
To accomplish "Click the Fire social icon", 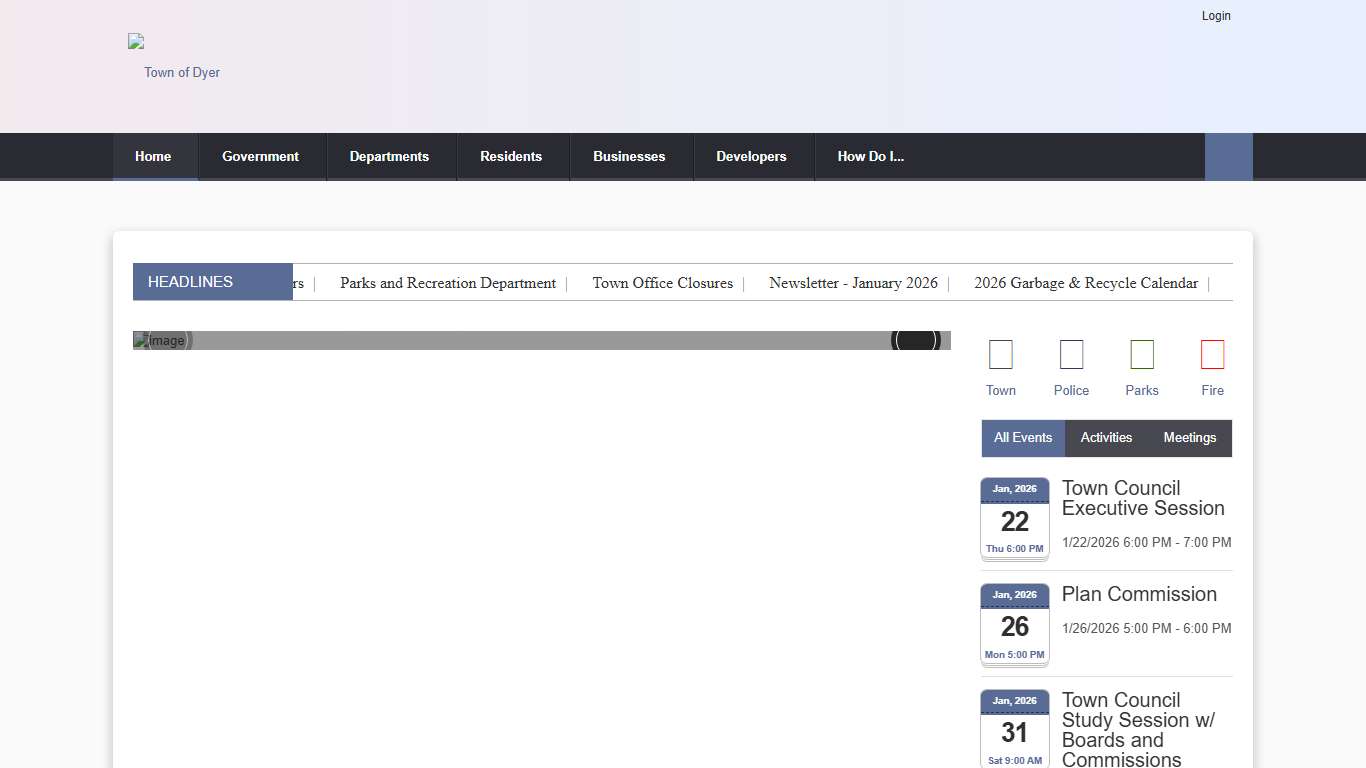I will 1212,355.
